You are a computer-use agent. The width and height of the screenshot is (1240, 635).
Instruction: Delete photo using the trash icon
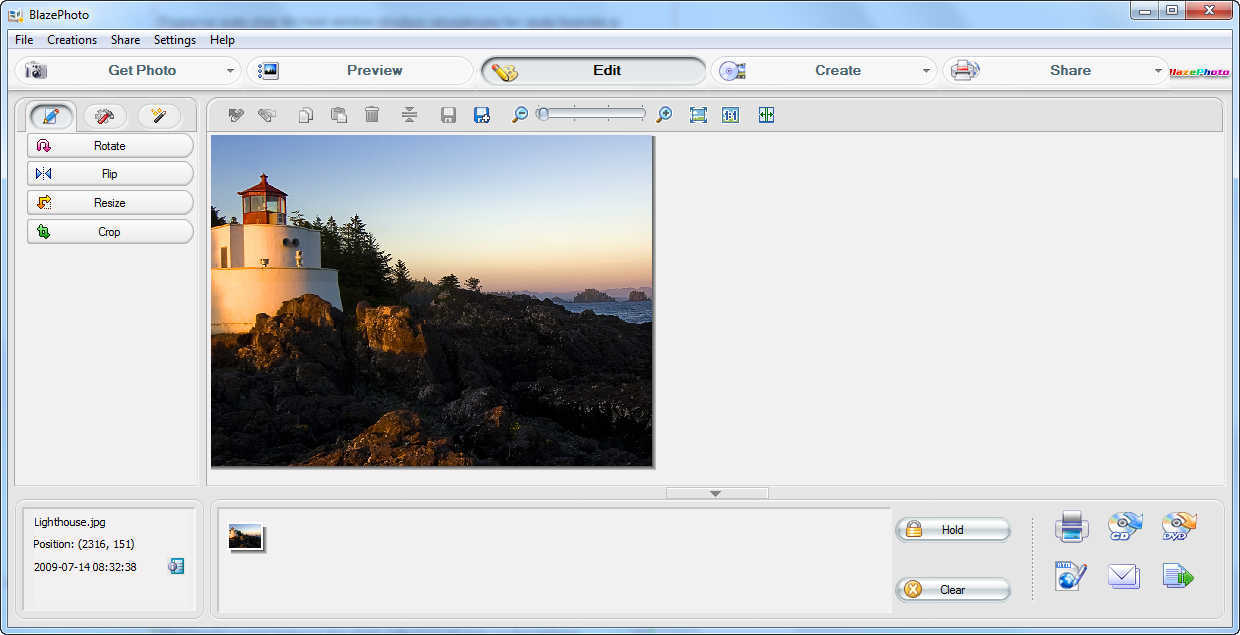[371, 115]
